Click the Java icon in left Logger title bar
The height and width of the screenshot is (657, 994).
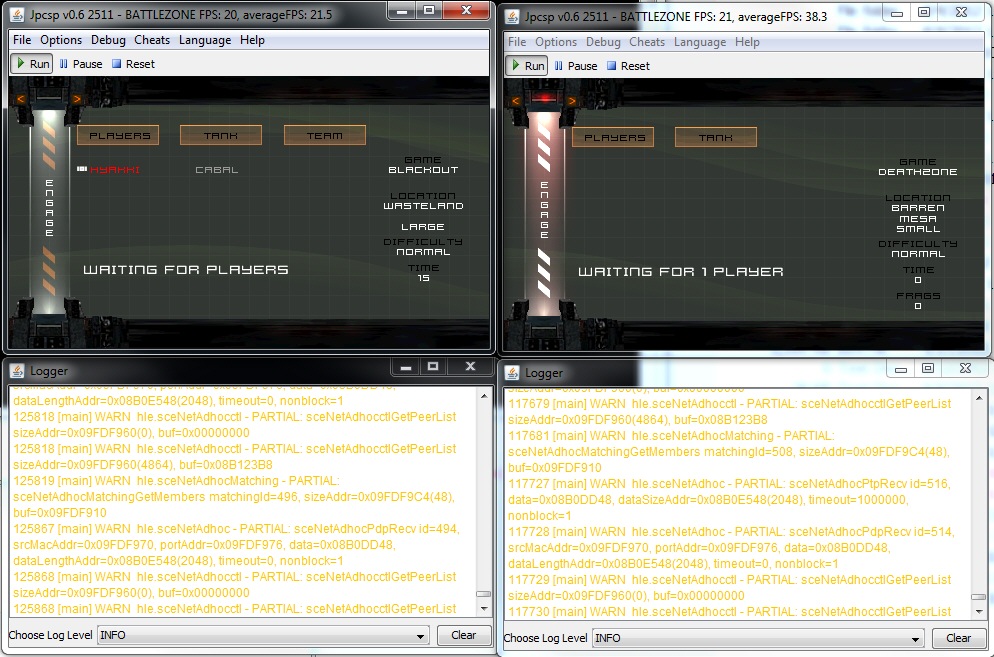[17, 371]
